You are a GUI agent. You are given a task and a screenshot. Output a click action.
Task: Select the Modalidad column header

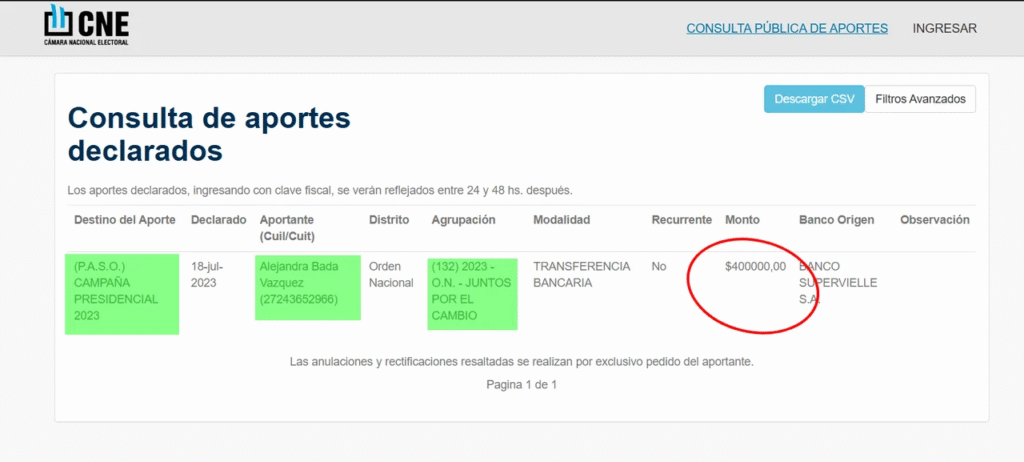click(561, 220)
